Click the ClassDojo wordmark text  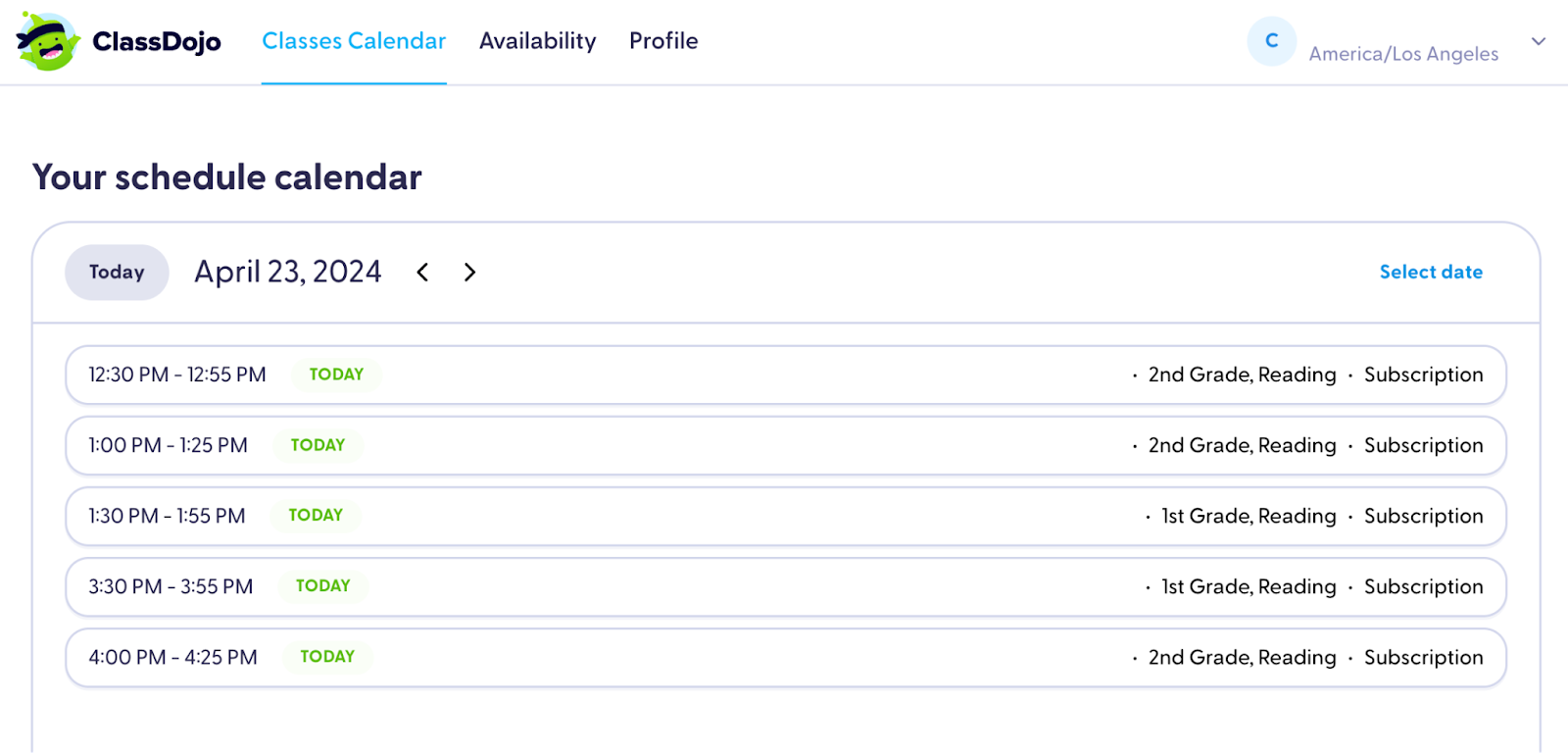(157, 42)
